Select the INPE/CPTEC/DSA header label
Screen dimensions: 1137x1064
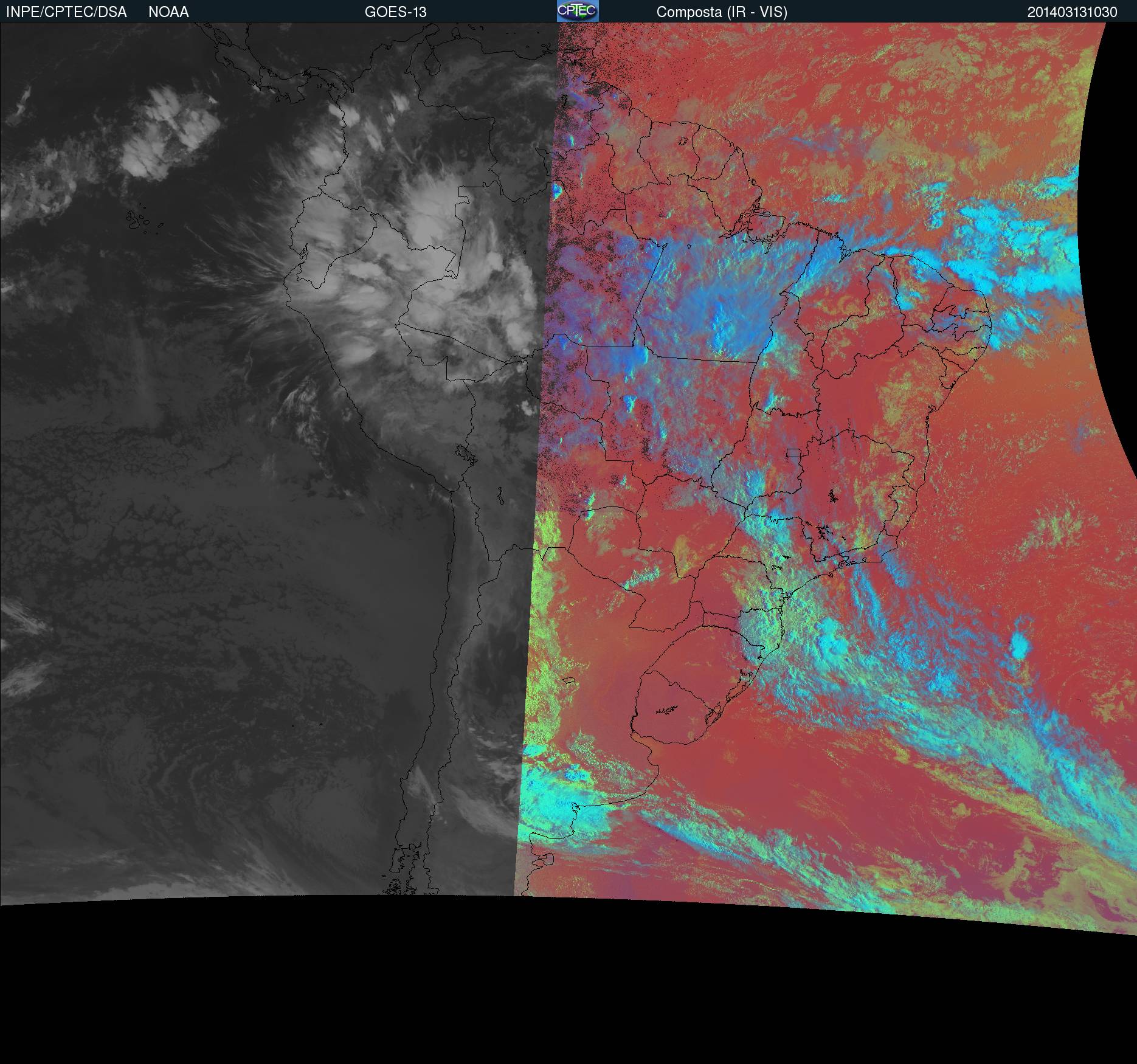[66, 12]
